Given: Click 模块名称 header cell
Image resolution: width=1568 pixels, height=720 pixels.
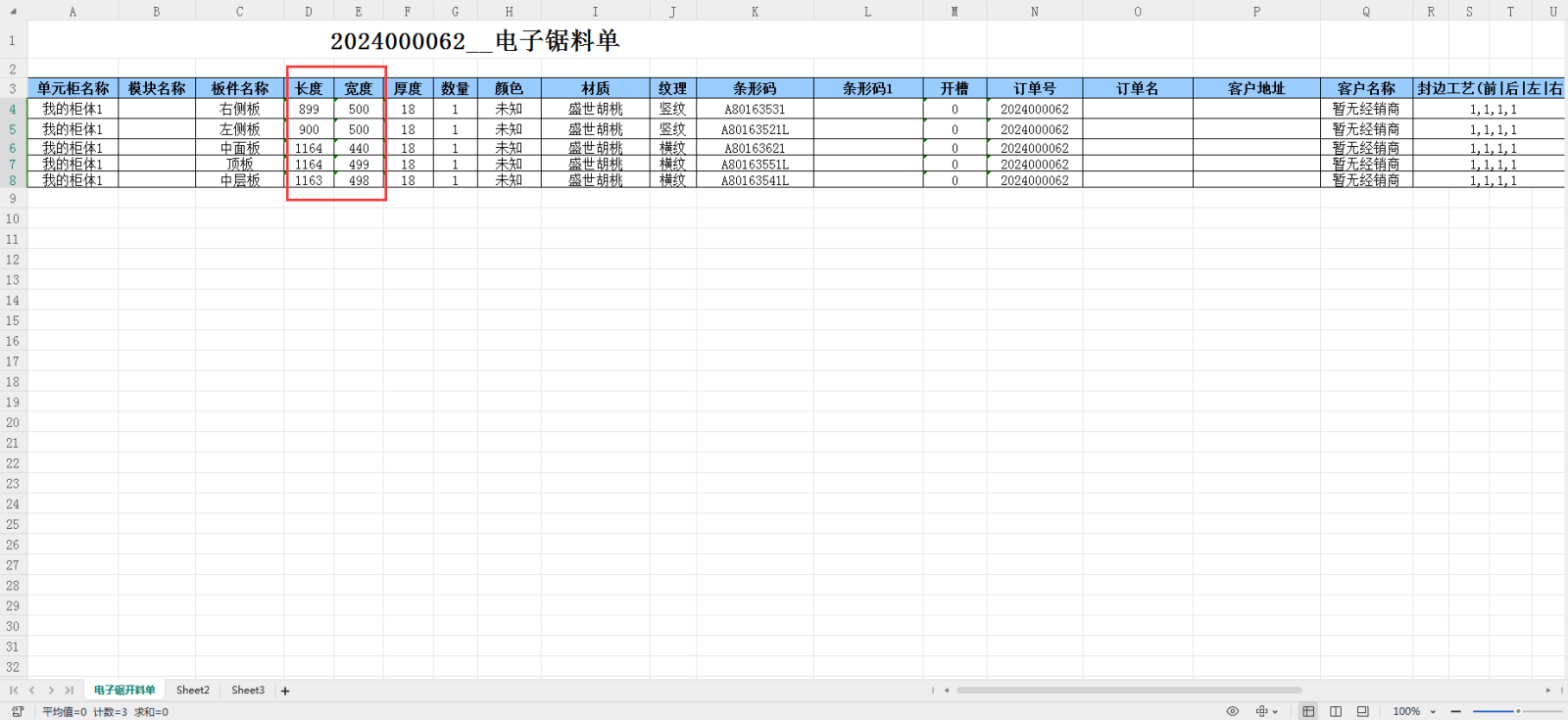Looking at the screenshot, I should [x=157, y=88].
